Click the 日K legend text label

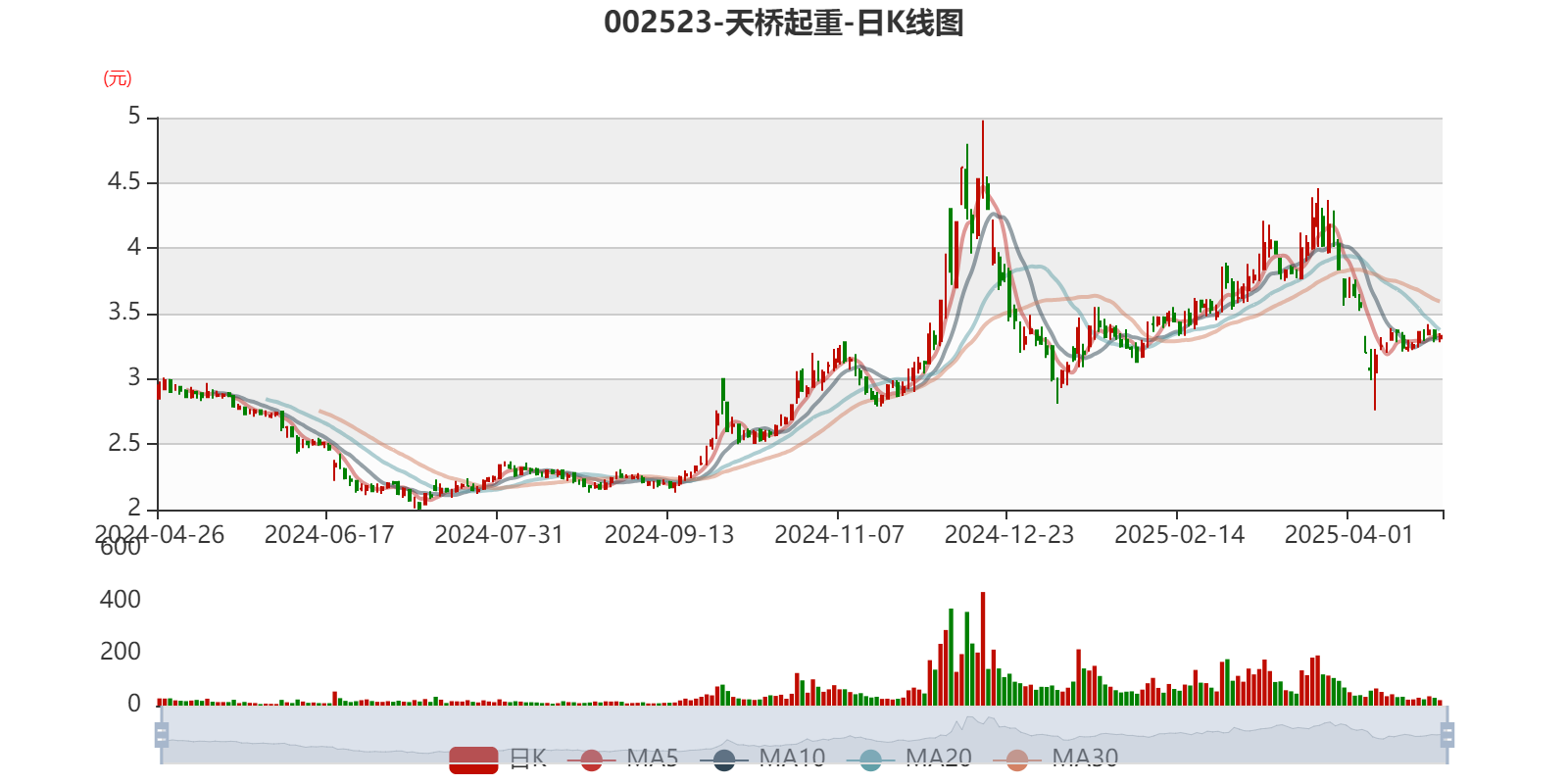tap(526, 758)
